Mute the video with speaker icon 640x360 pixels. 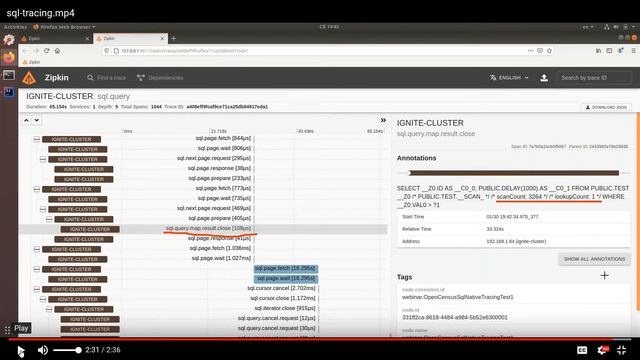42,350
